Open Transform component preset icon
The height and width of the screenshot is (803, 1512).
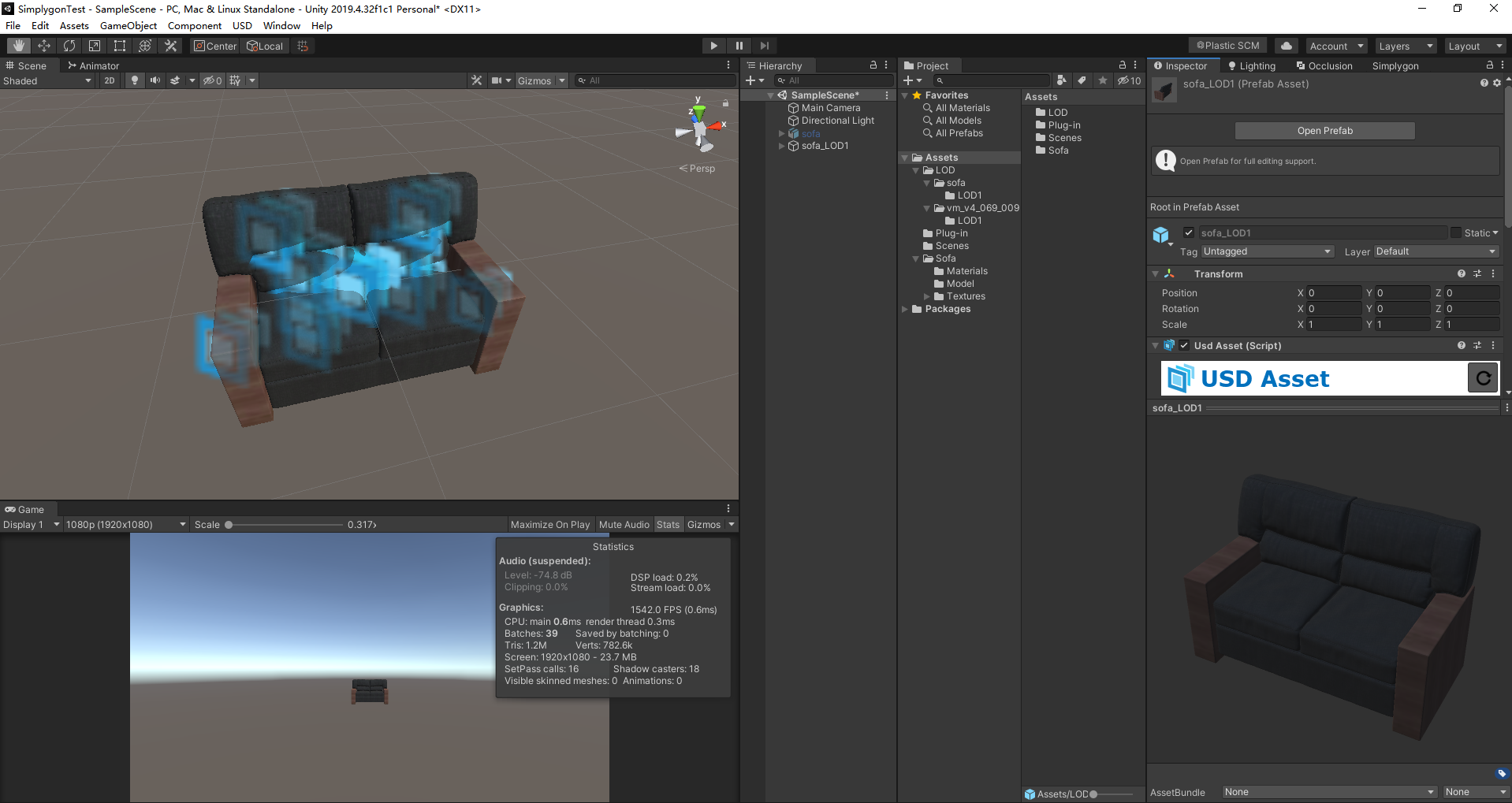(x=1477, y=273)
